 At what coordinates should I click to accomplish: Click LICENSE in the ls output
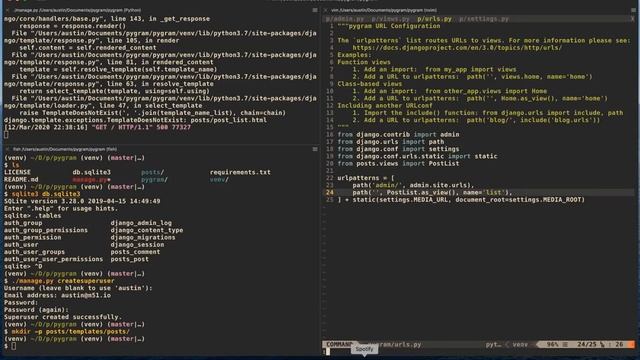click(17, 172)
